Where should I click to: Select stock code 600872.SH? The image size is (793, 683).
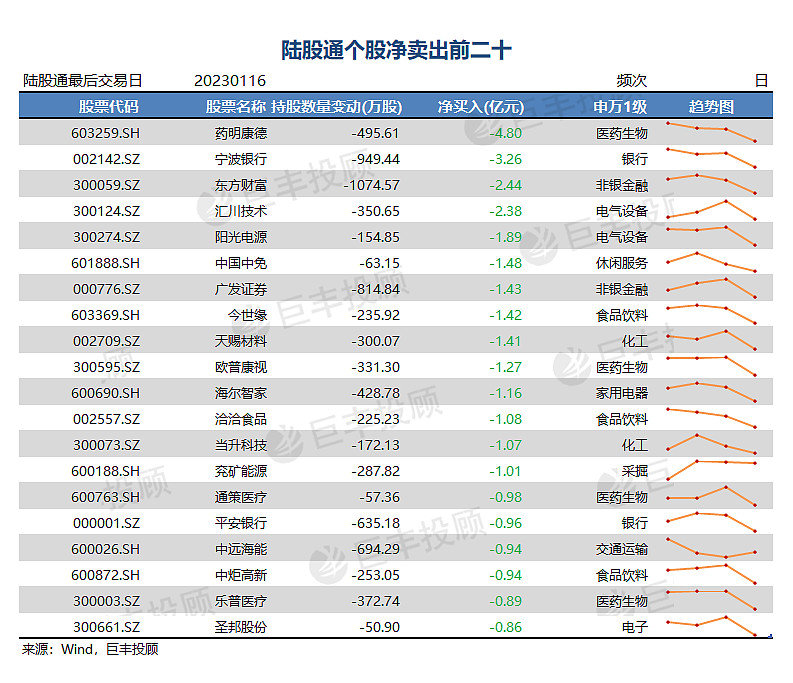[106, 575]
